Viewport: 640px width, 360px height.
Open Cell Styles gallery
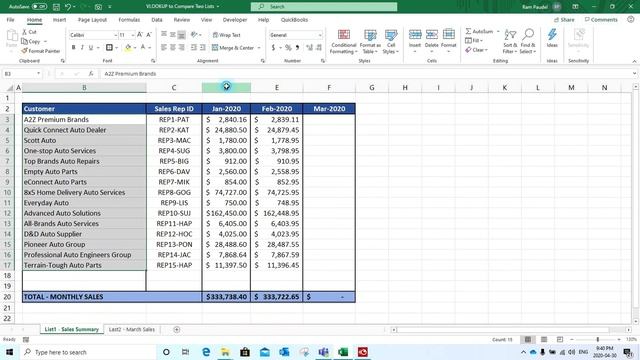pyautogui.click(x=391, y=41)
